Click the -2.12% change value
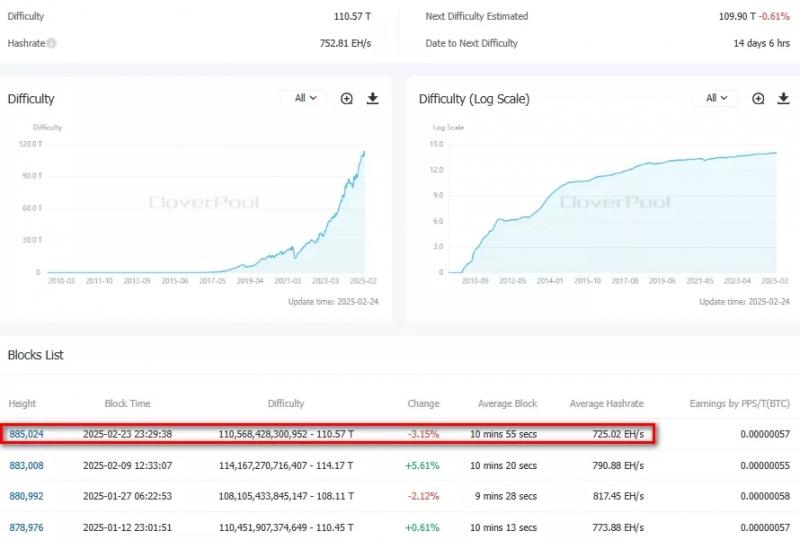This screenshot has height=540, width=800. coord(423,496)
